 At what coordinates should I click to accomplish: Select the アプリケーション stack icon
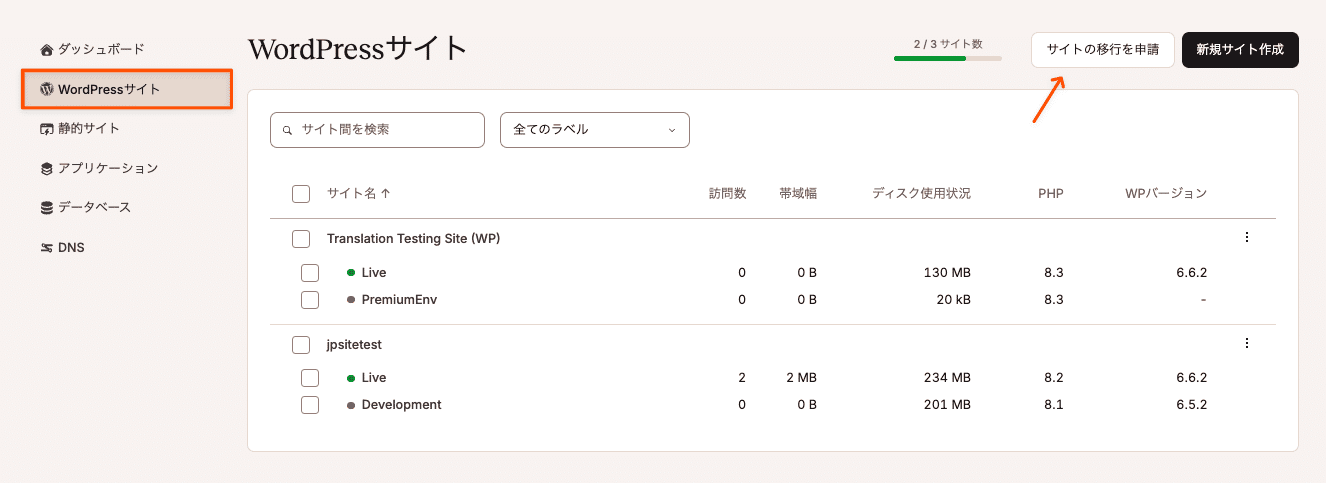click(46, 169)
